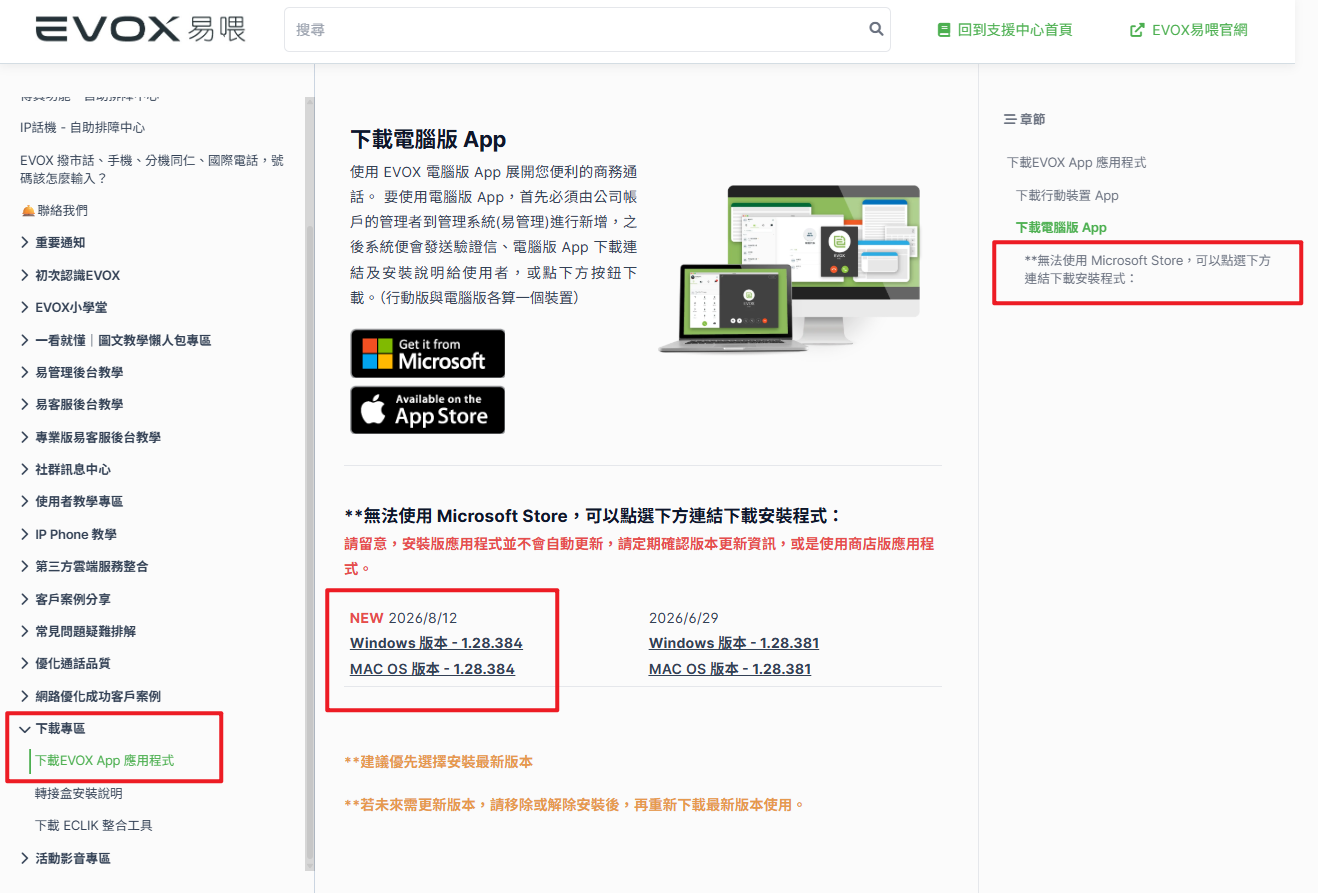Jump to **無法使用 Microsoft Store chapter link

point(1148,269)
